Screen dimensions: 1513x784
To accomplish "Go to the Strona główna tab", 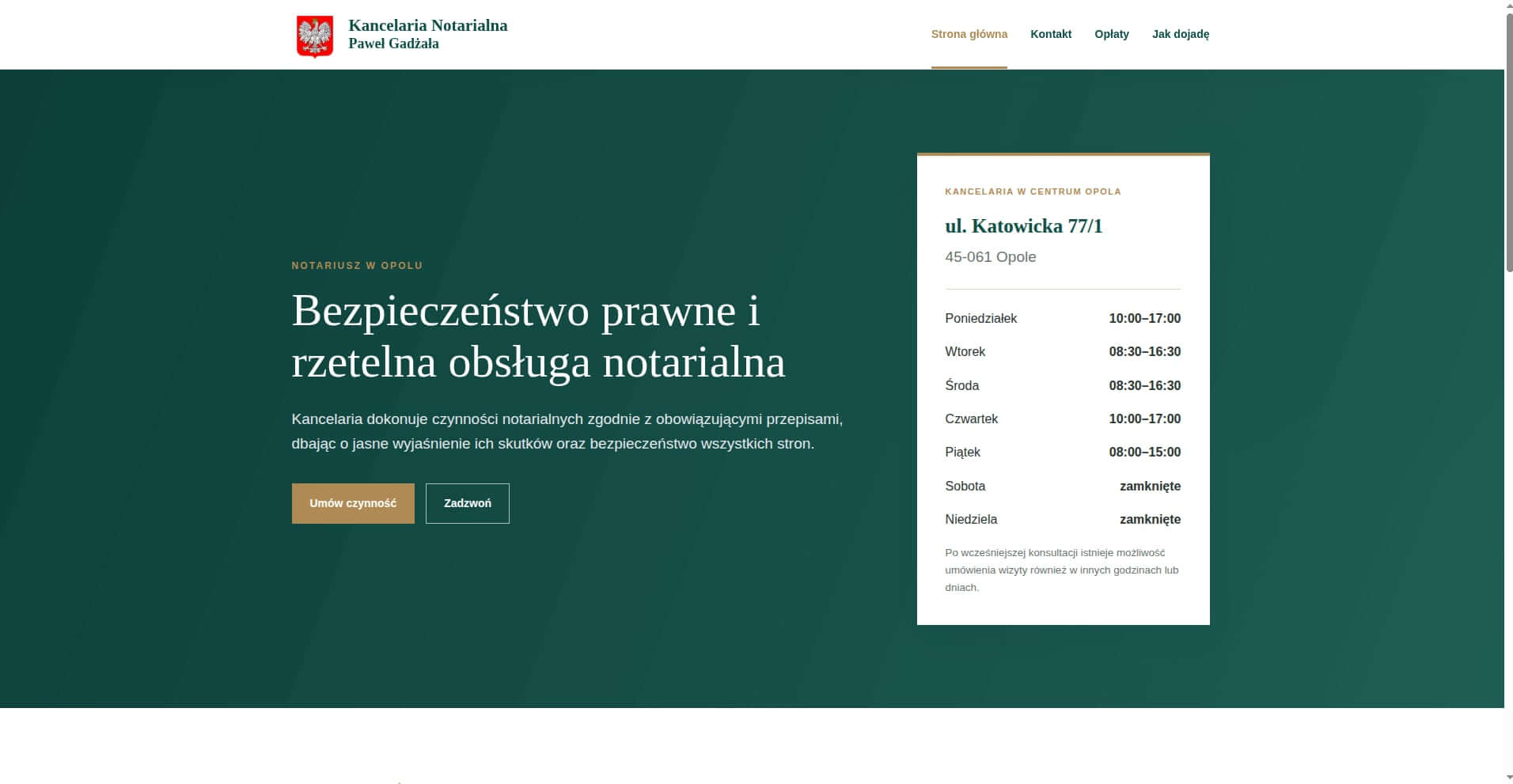I will (x=969, y=34).
